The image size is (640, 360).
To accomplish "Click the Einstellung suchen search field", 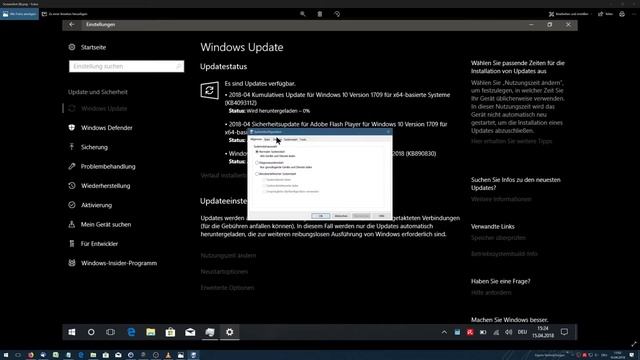I will coord(127,66).
